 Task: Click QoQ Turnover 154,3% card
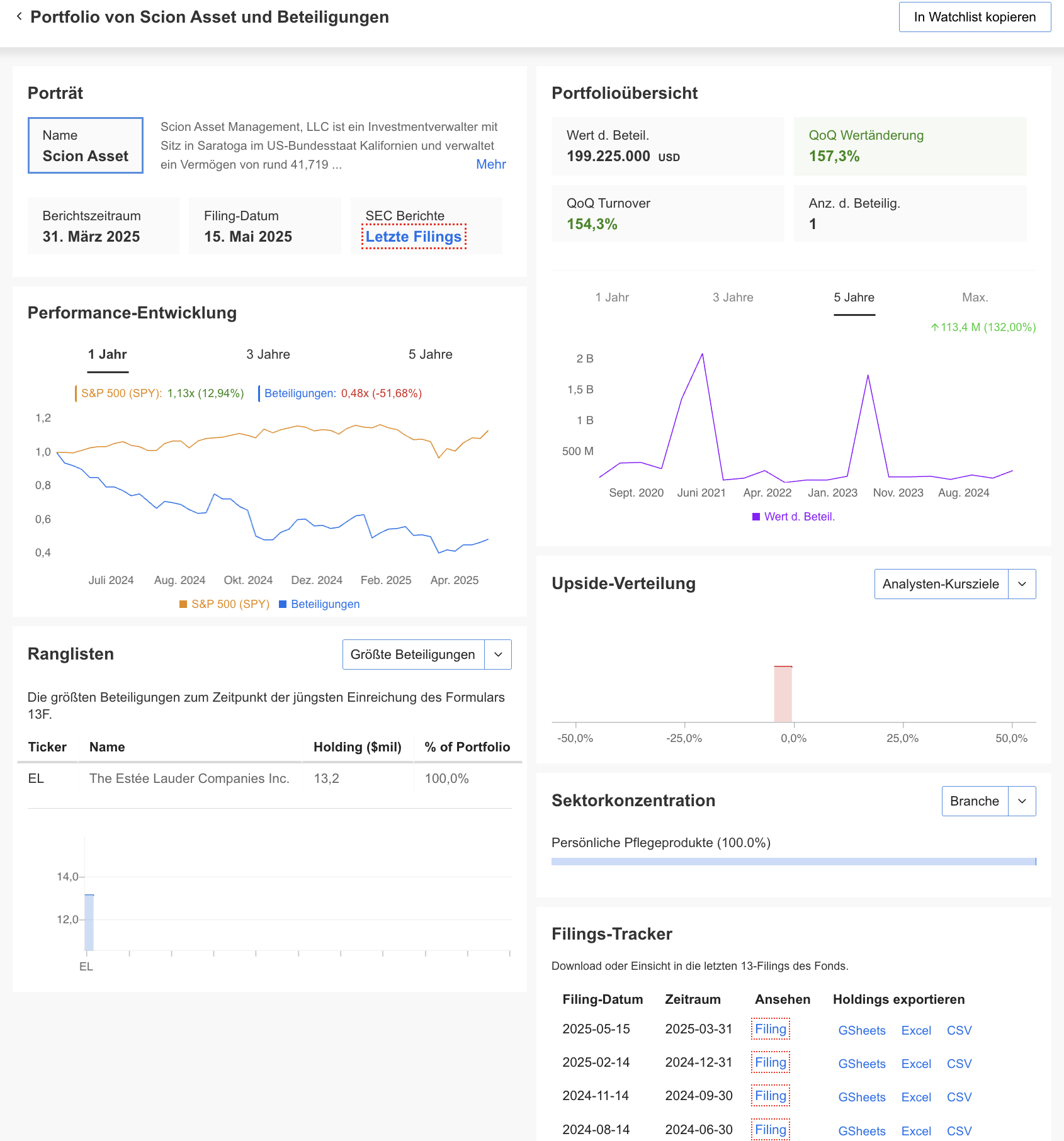[x=668, y=213]
